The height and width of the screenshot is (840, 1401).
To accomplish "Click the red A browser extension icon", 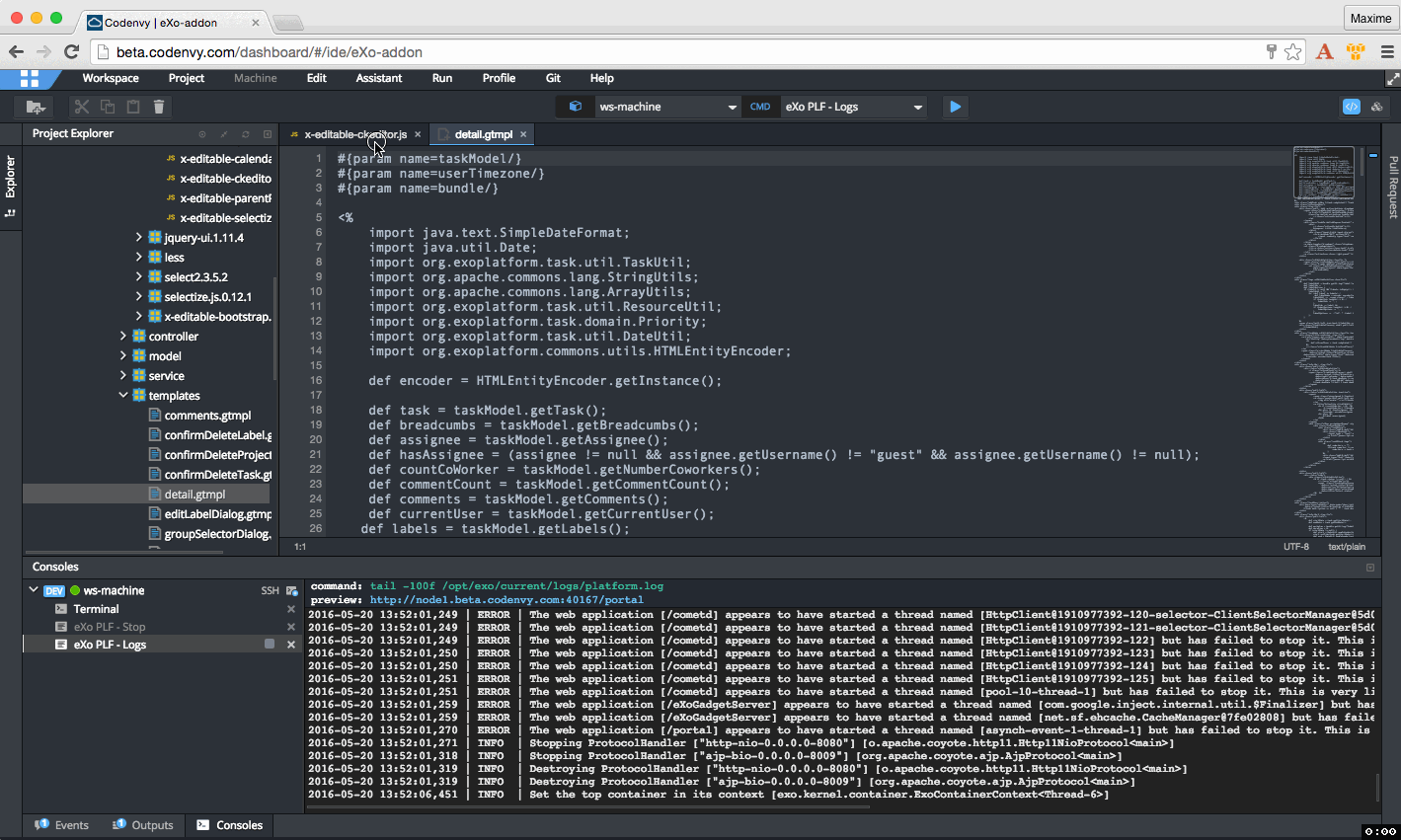I will click(1325, 52).
